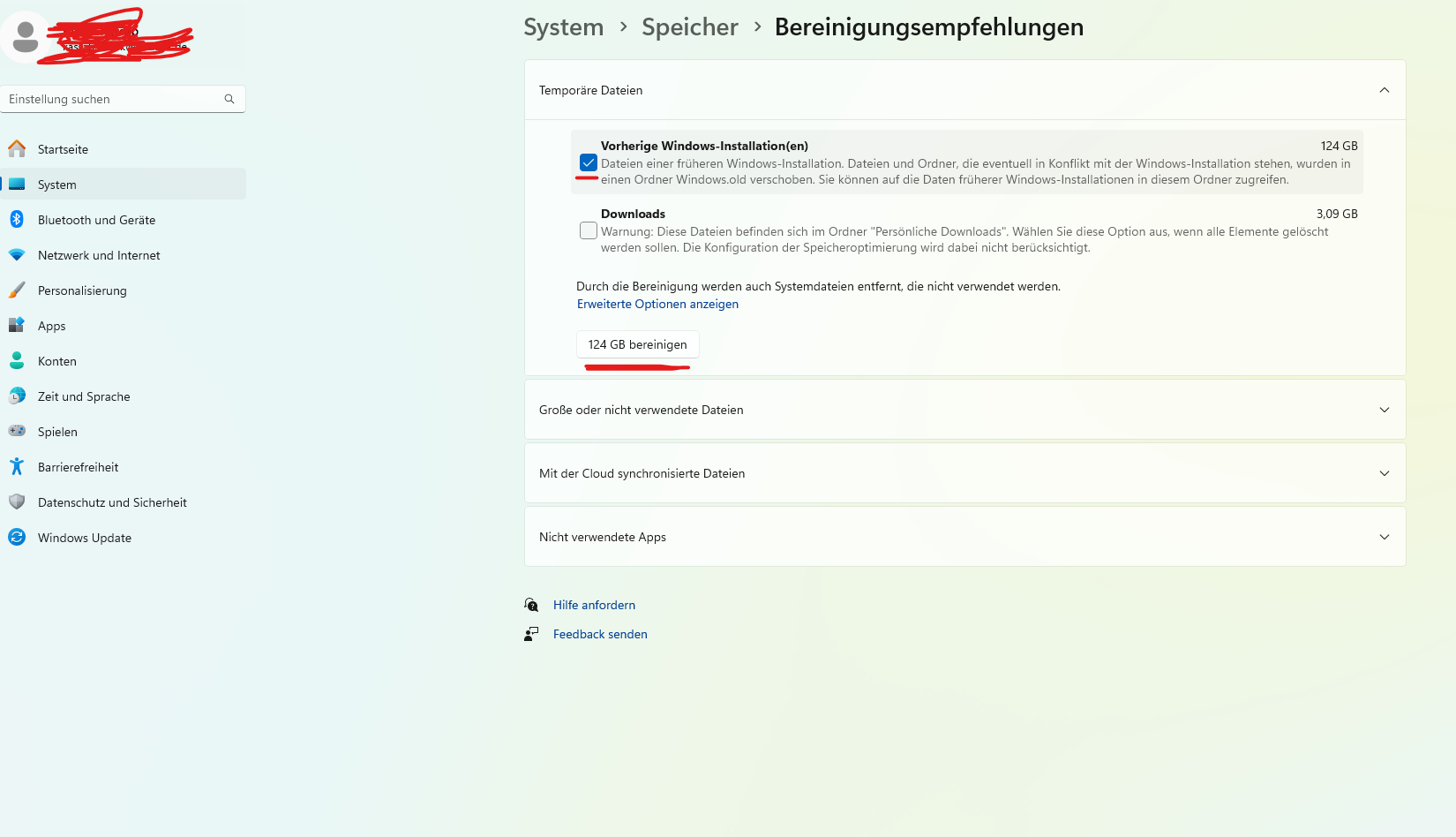Expand Mit der Cloud synchronisierte Dateien chevron
The width and height of the screenshot is (1456, 837).
pos(1385,473)
